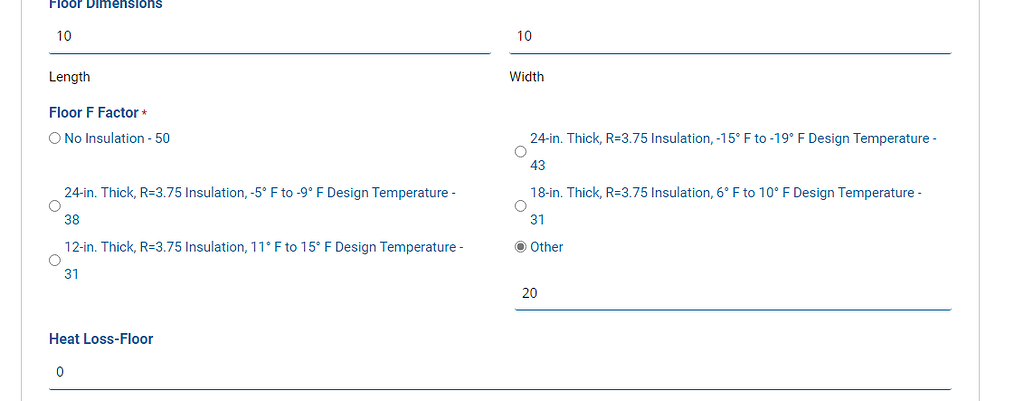Screen dimensions: 1024x401
Task: Choose the 24-in. Thick -15° to -19° F option
Action: point(520,152)
